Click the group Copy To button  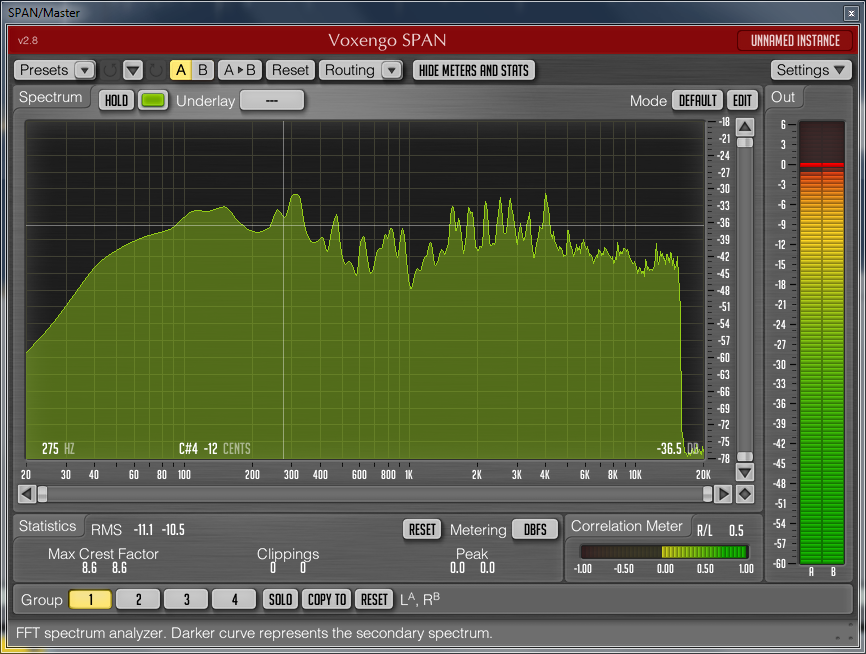(327, 599)
